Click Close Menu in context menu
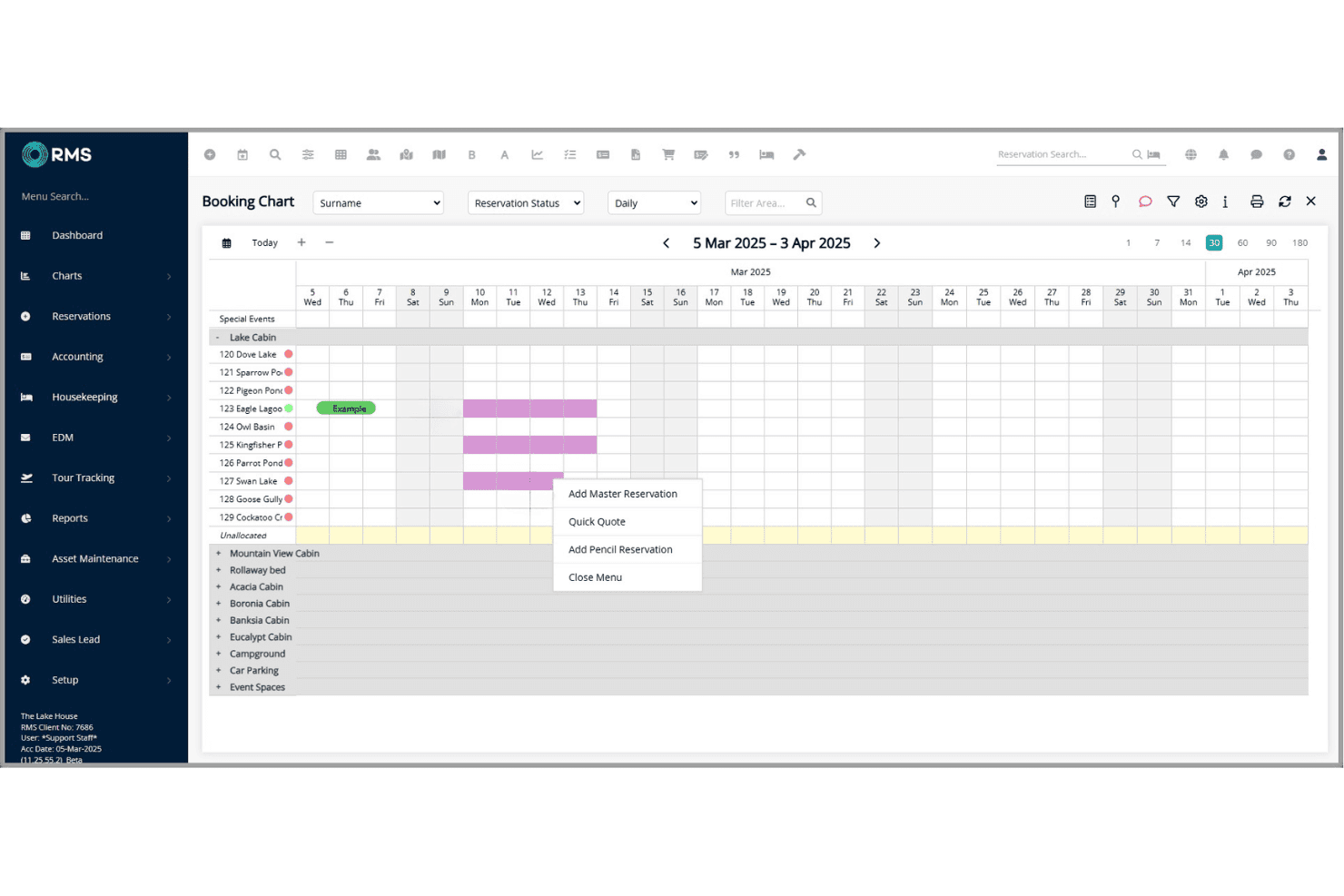 coord(628,577)
